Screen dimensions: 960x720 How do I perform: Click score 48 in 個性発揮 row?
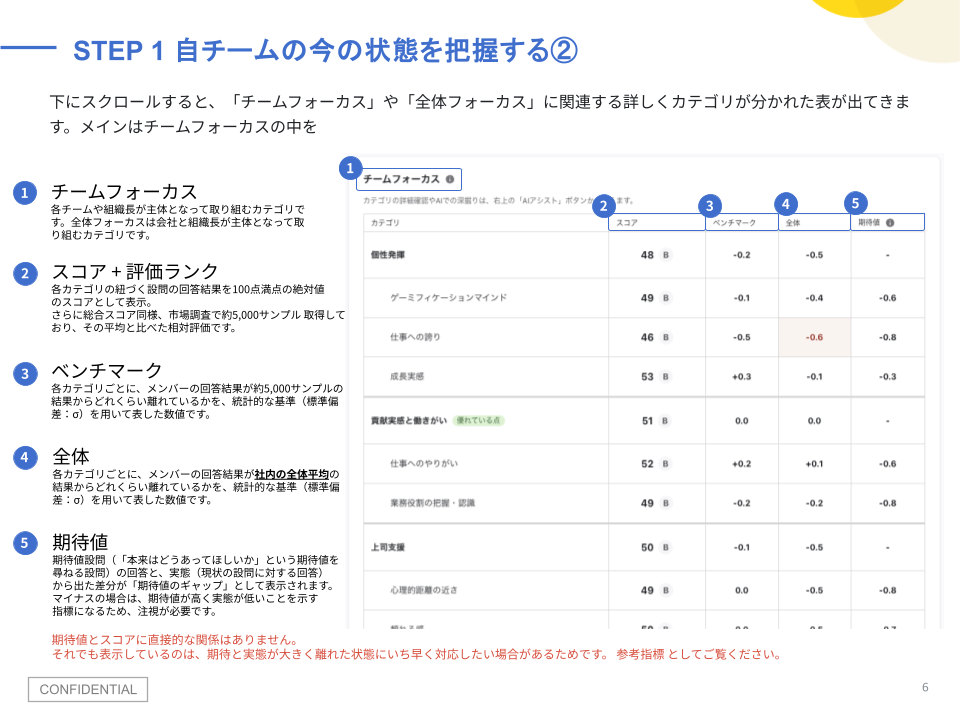click(x=647, y=255)
